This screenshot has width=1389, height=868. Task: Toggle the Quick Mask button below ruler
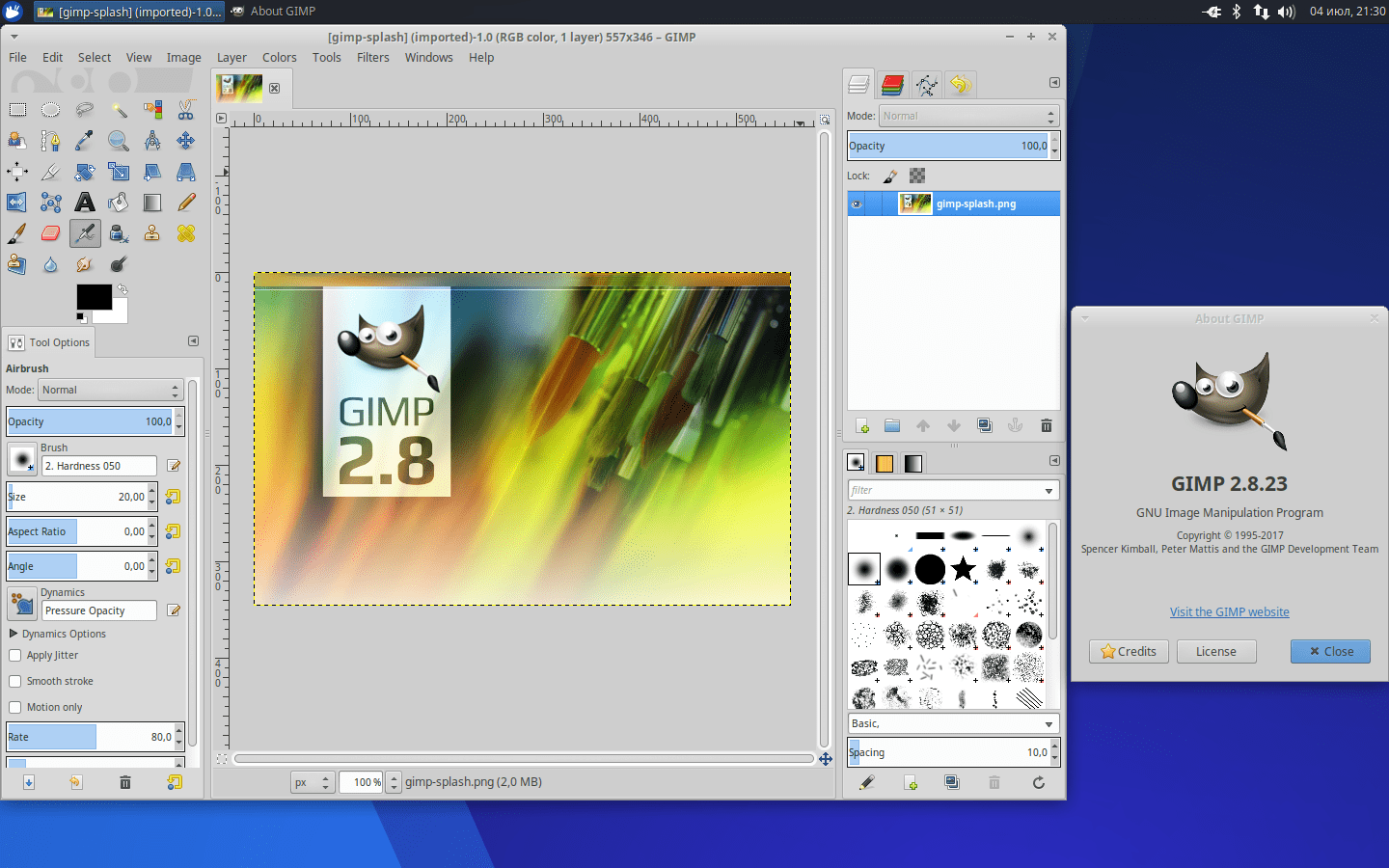tap(222, 759)
